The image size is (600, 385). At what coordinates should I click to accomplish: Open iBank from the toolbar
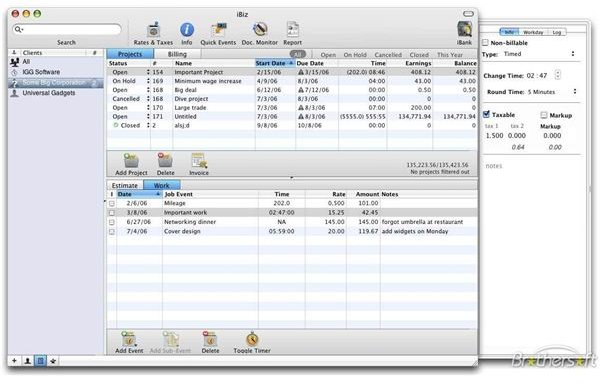(x=464, y=30)
